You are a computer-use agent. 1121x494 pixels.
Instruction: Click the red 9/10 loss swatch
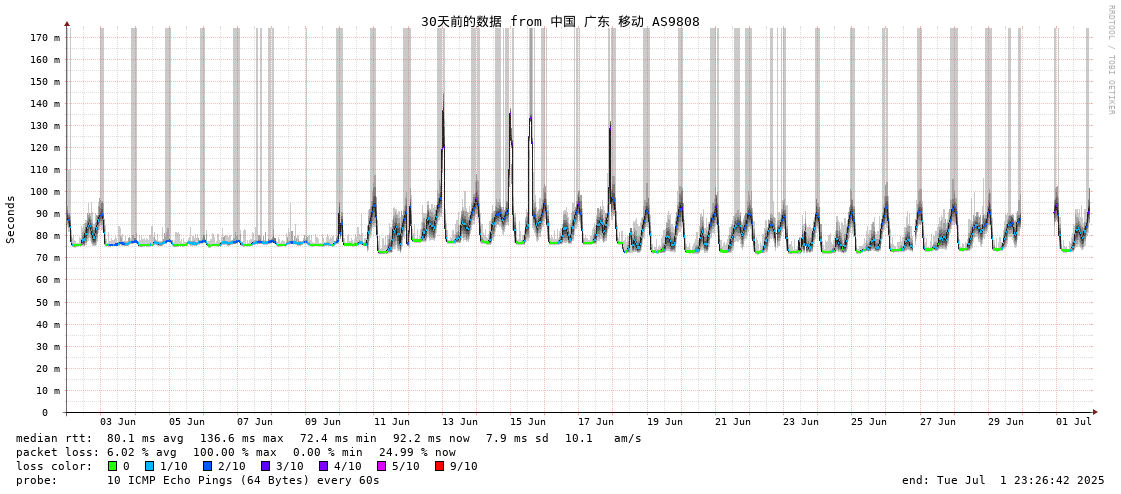(439, 466)
